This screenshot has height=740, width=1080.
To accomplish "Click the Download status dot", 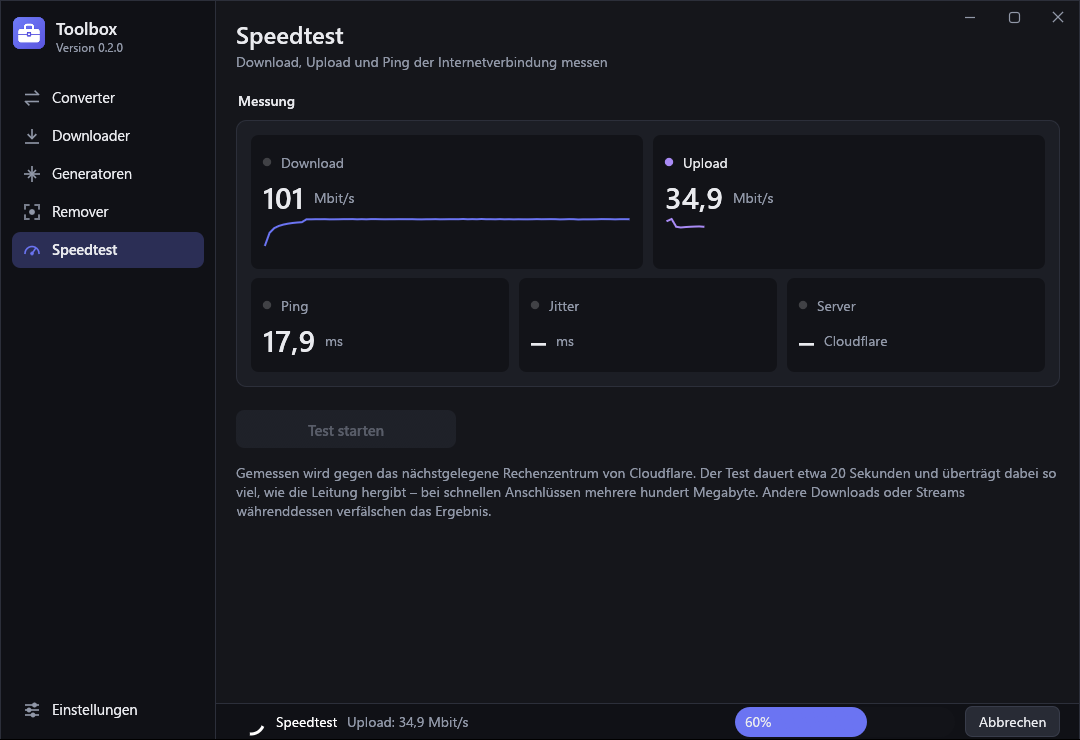I will pyautogui.click(x=267, y=163).
